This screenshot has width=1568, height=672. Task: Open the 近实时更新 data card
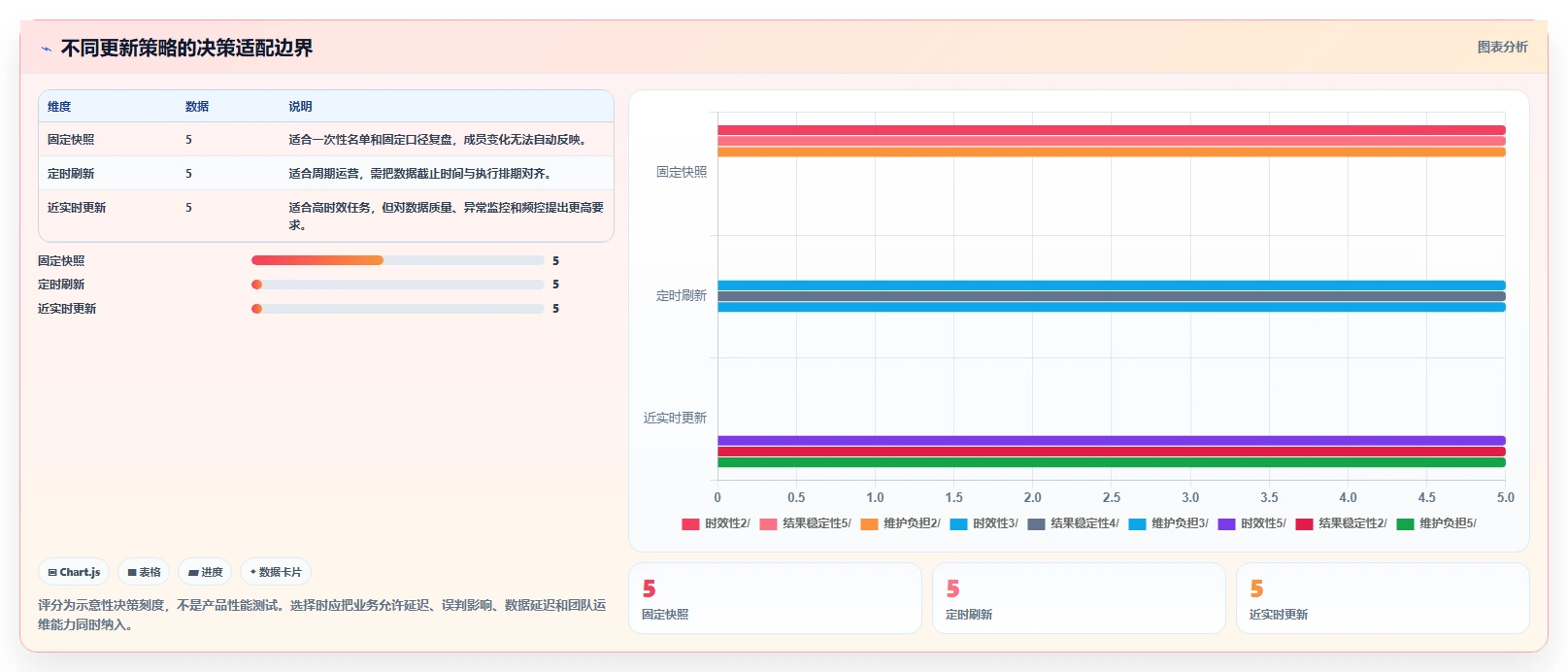[x=1383, y=598]
